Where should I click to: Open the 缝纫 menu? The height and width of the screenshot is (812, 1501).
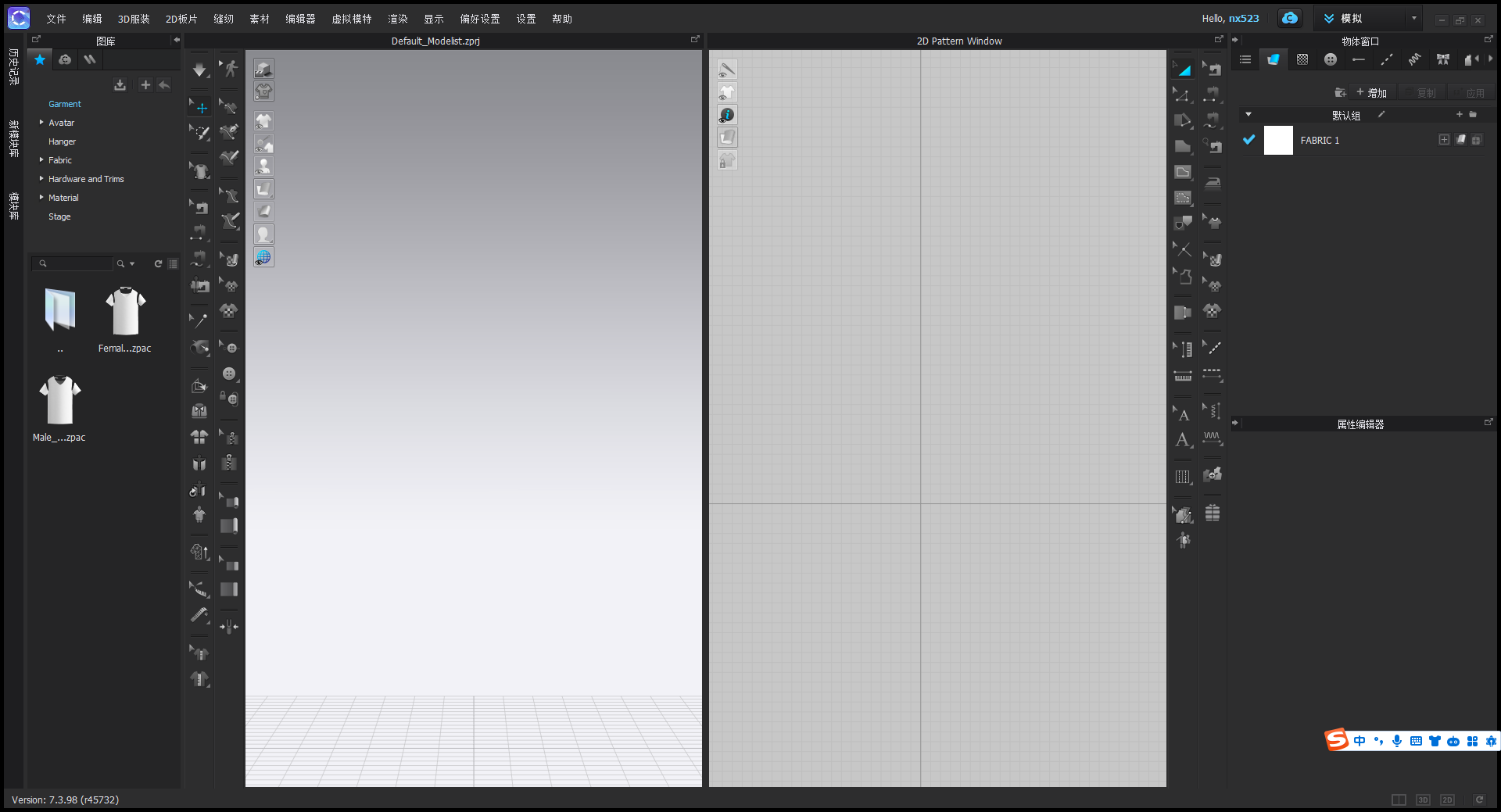click(x=224, y=19)
